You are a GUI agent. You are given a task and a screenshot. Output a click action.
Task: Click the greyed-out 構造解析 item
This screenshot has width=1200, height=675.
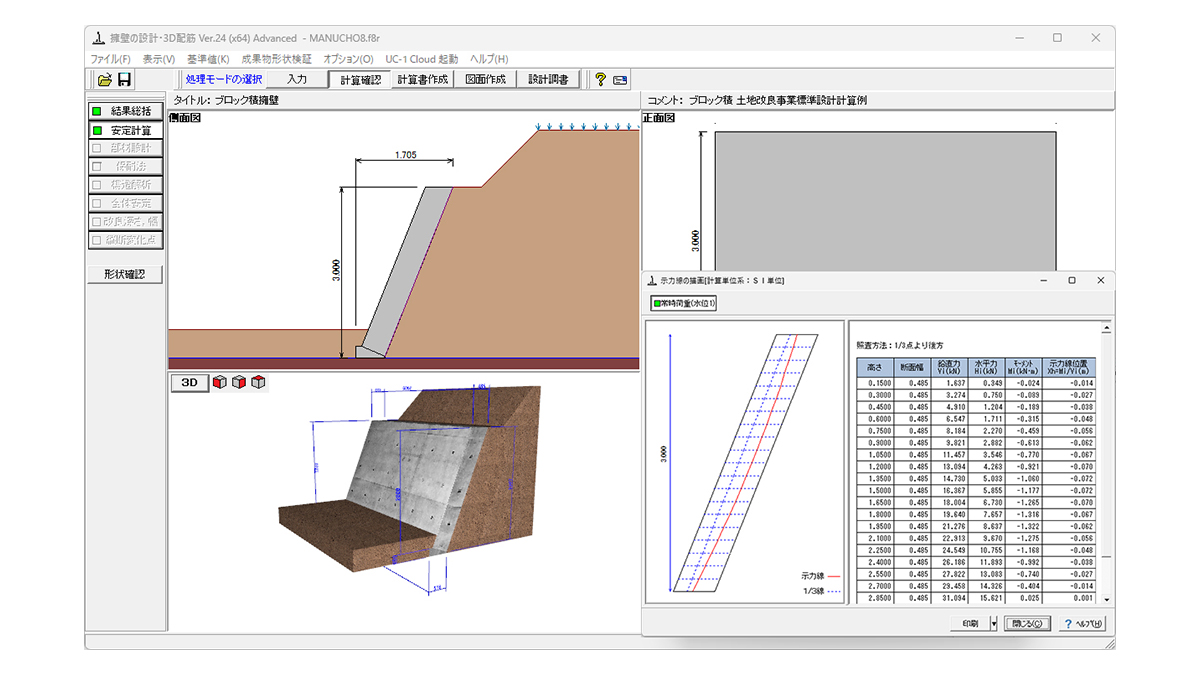[x=125, y=185]
